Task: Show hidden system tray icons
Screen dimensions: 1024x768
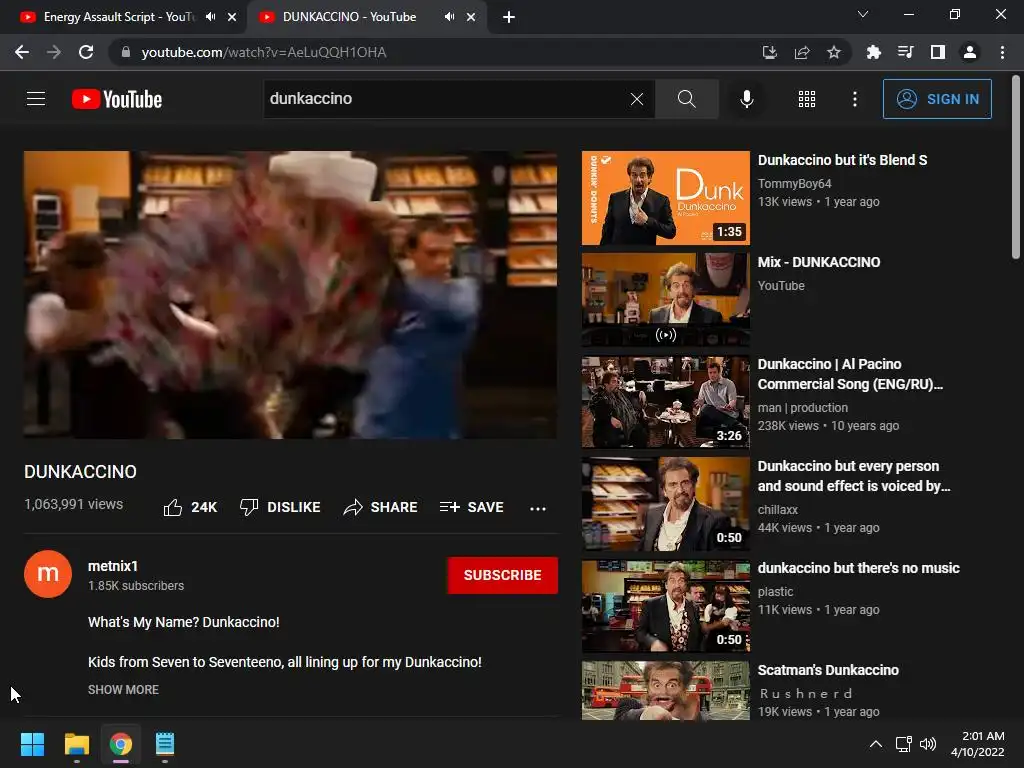Action: (x=876, y=744)
